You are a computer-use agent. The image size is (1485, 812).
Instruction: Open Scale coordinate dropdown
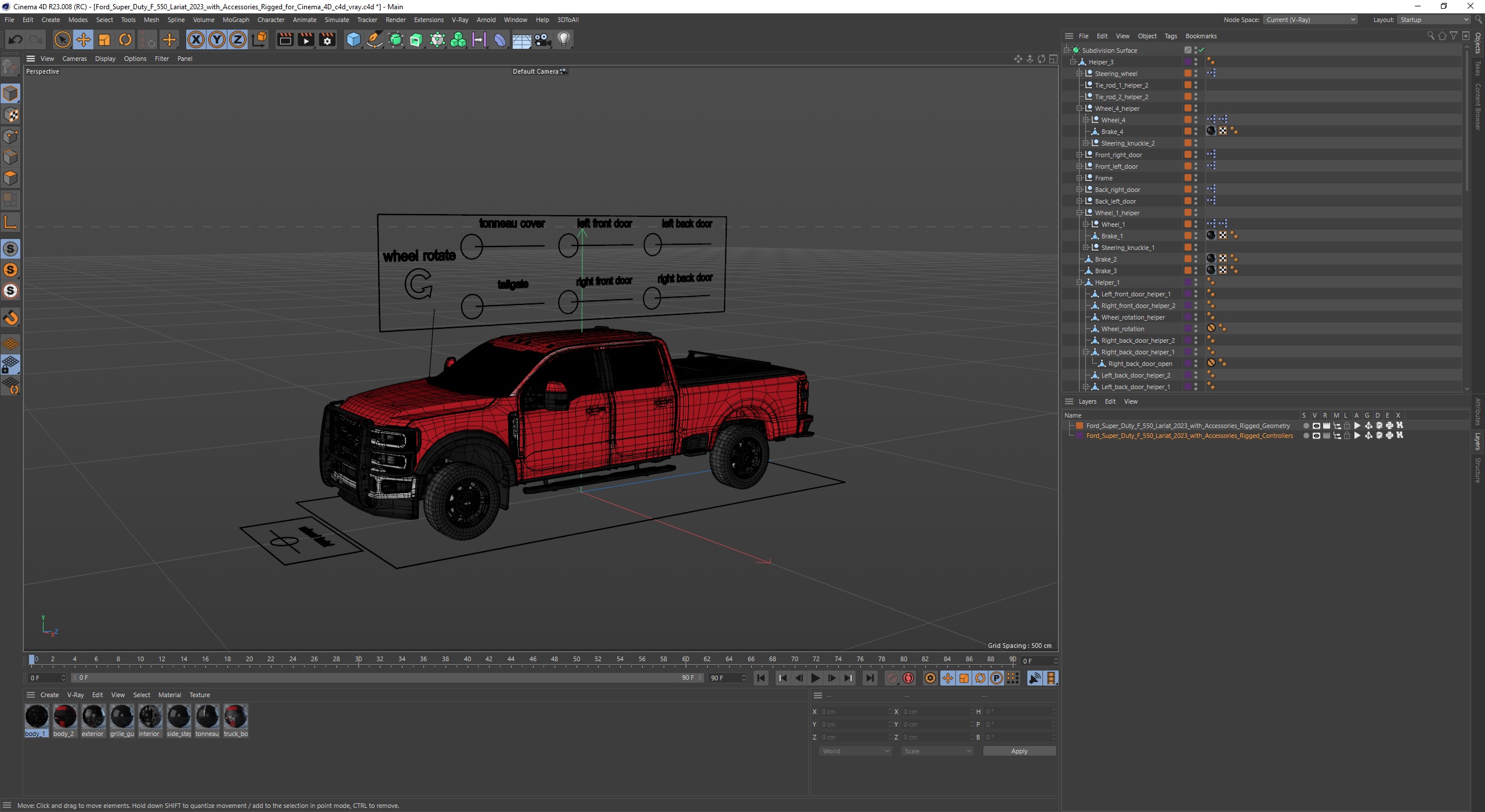click(936, 751)
